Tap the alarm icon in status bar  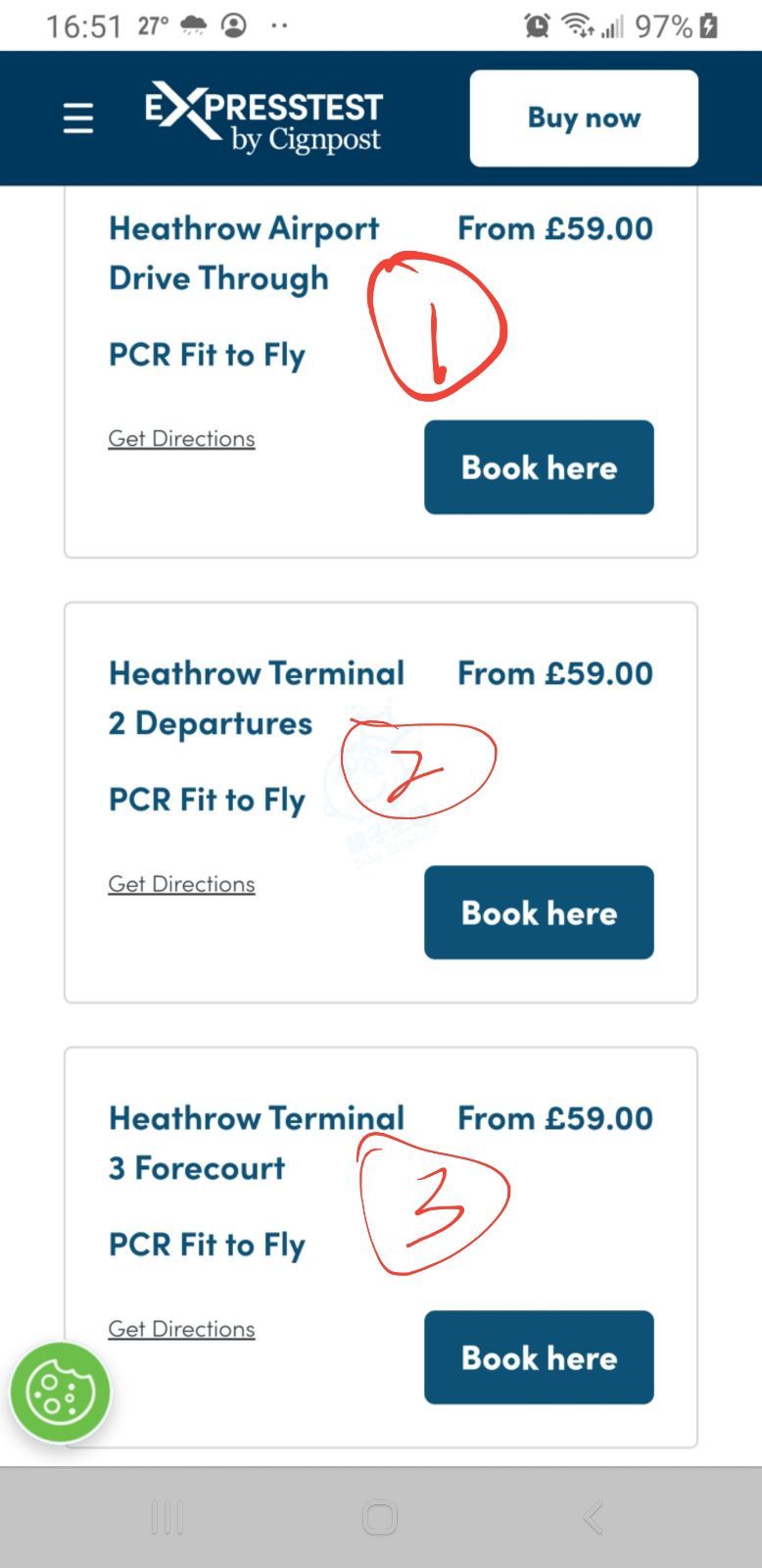click(x=537, y=26)
